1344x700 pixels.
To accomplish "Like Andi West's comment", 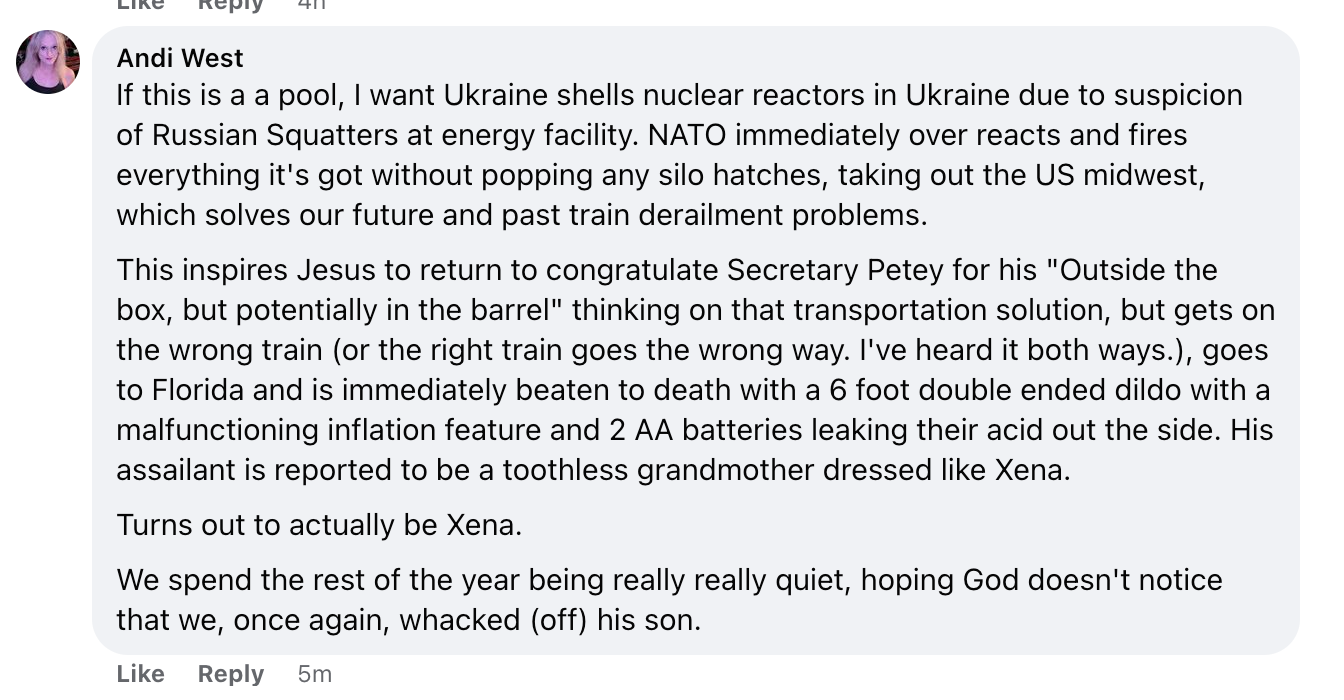I will (141, 674).
